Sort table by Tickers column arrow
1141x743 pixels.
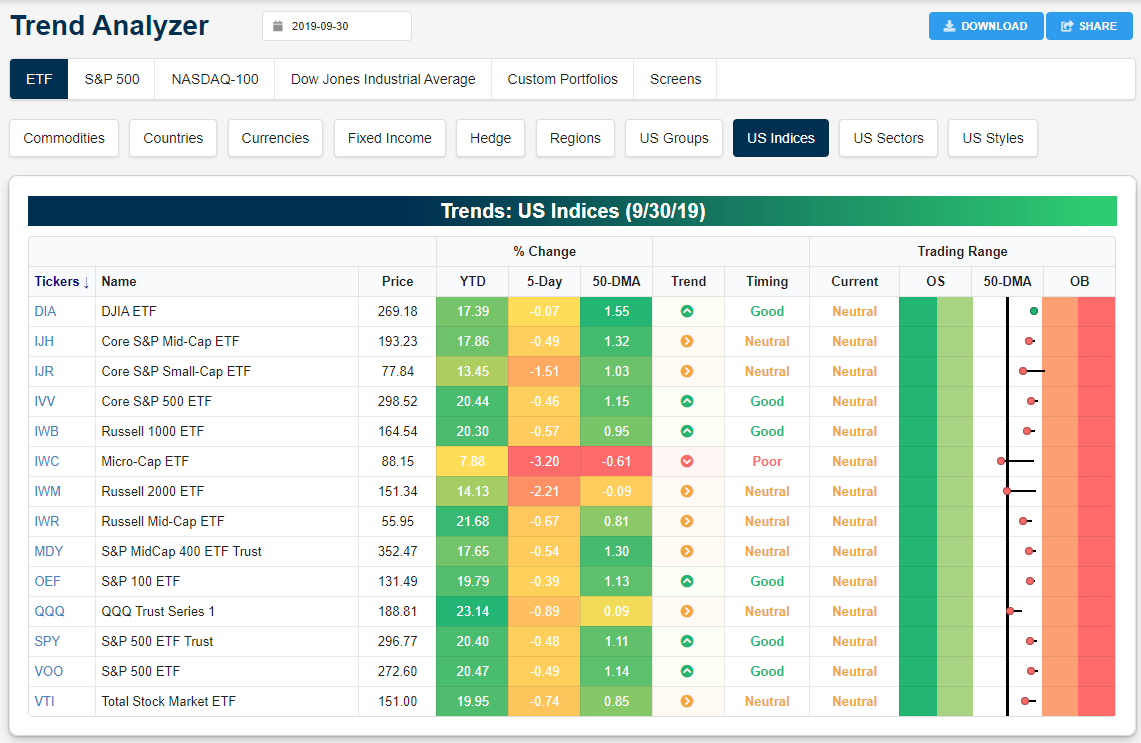[x=86, y=282]
